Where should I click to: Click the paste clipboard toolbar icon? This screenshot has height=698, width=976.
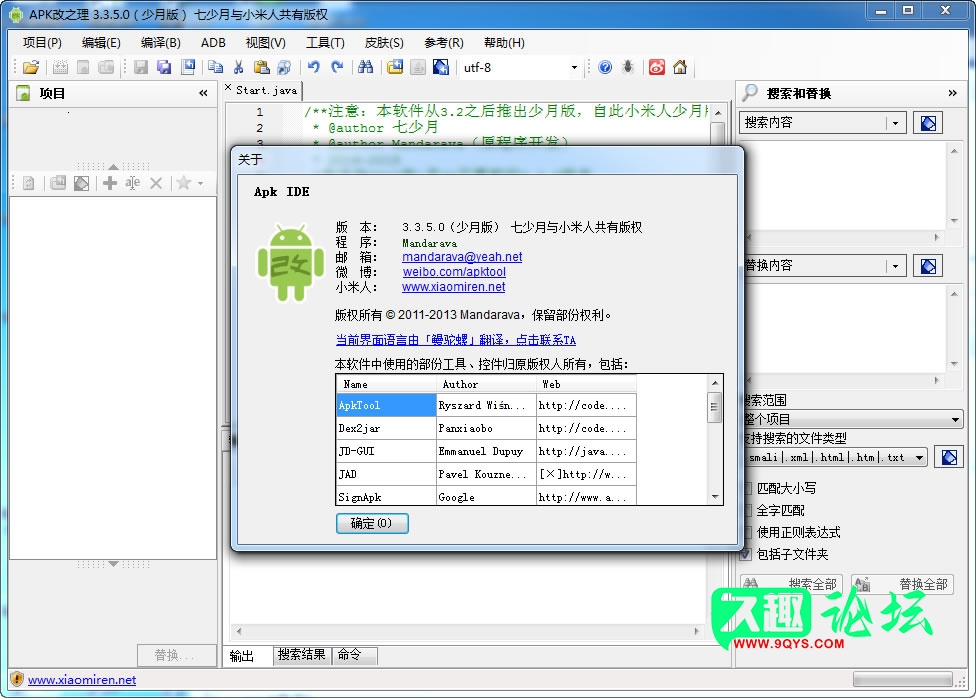[262, 67]
